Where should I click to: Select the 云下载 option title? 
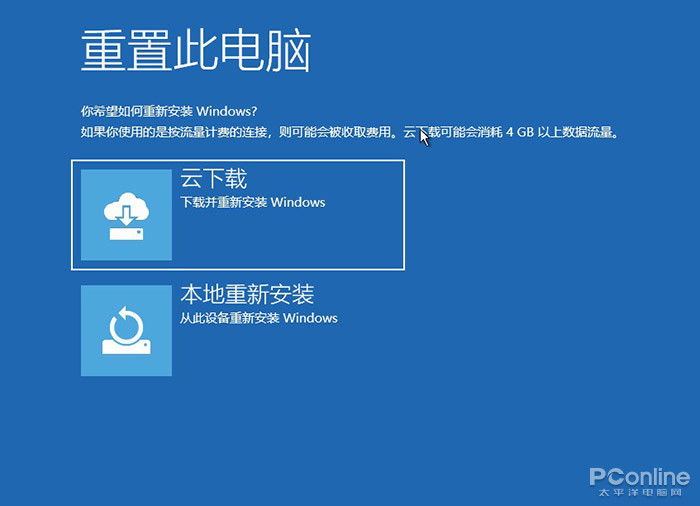213,179
